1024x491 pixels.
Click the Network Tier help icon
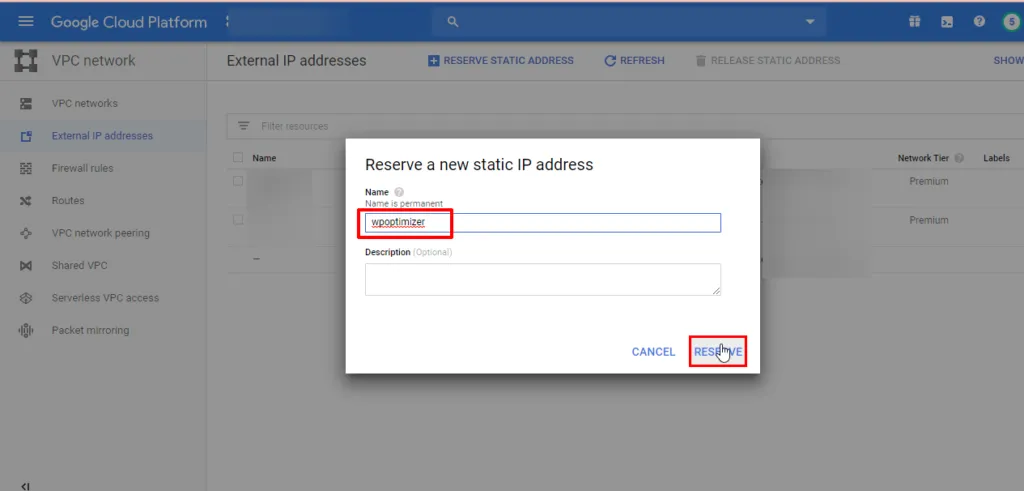959,158
